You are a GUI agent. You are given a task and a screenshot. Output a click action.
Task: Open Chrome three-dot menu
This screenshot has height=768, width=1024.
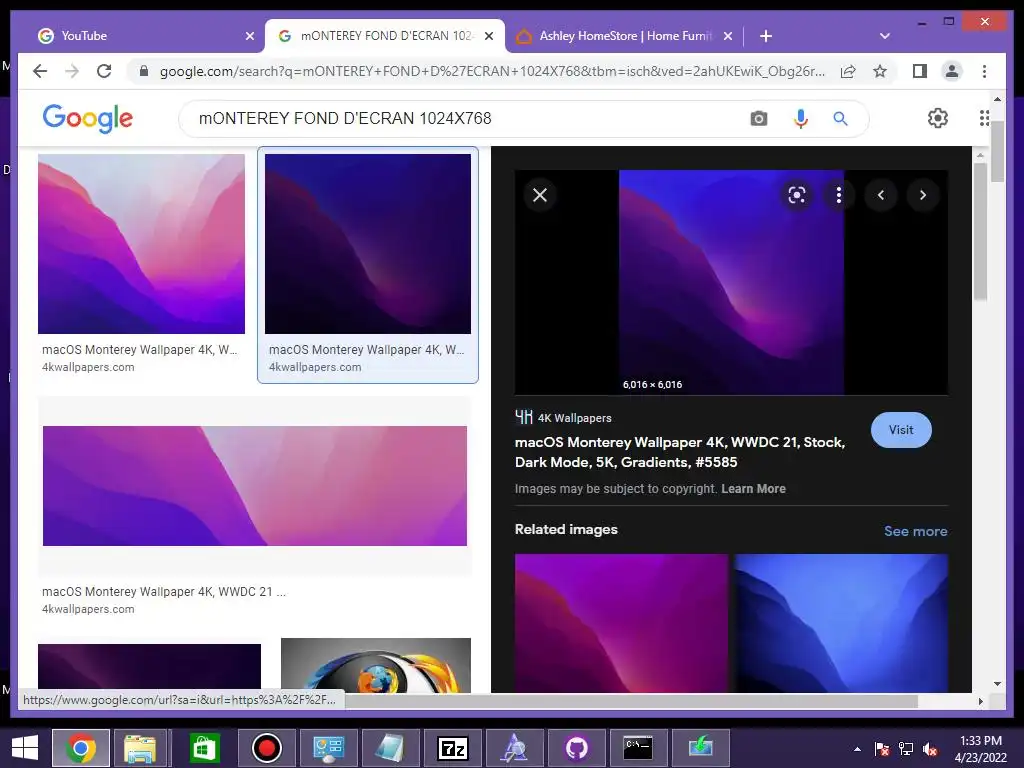coord(984,71)
